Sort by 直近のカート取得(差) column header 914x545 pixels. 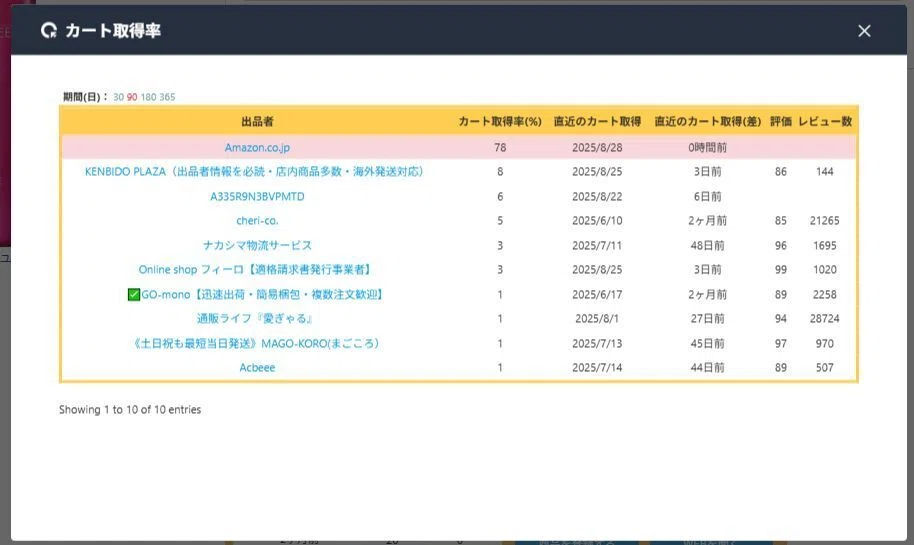click(708, 121)
